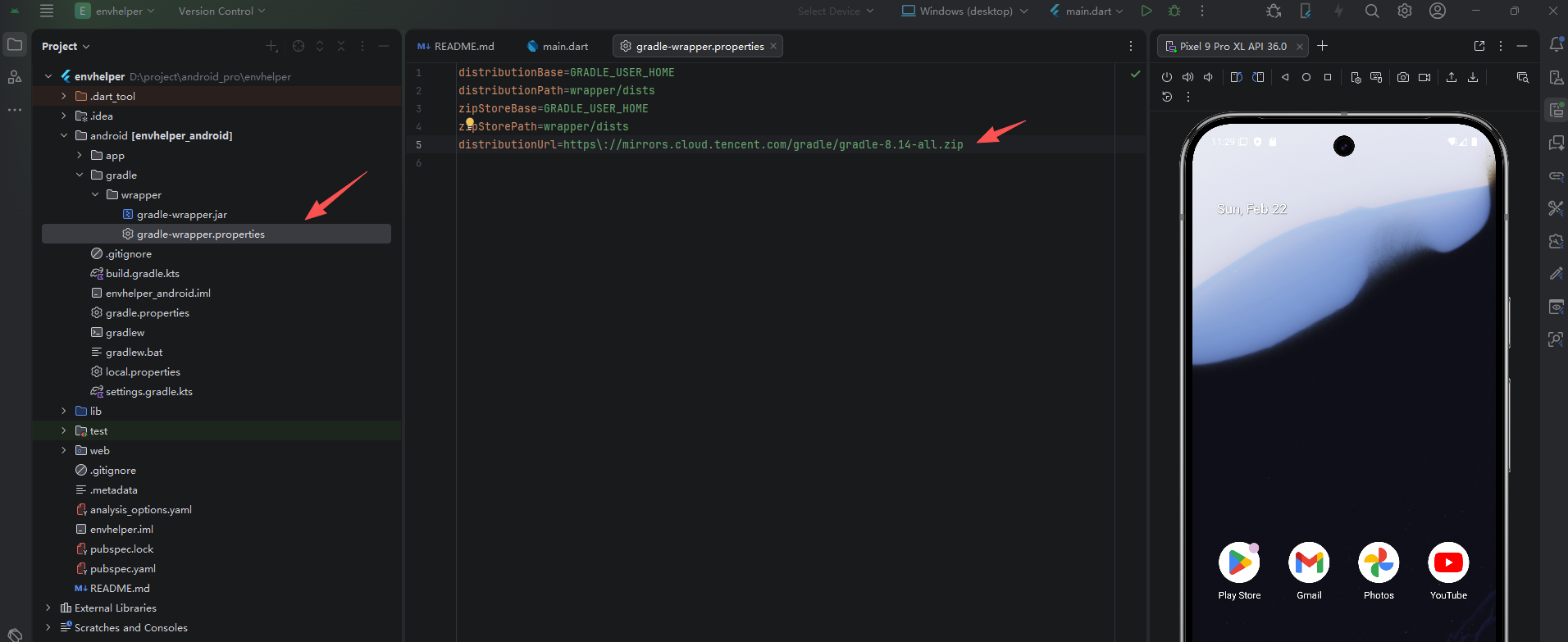Debug main.dart with the green bug icon

[x=1174, y=11]
